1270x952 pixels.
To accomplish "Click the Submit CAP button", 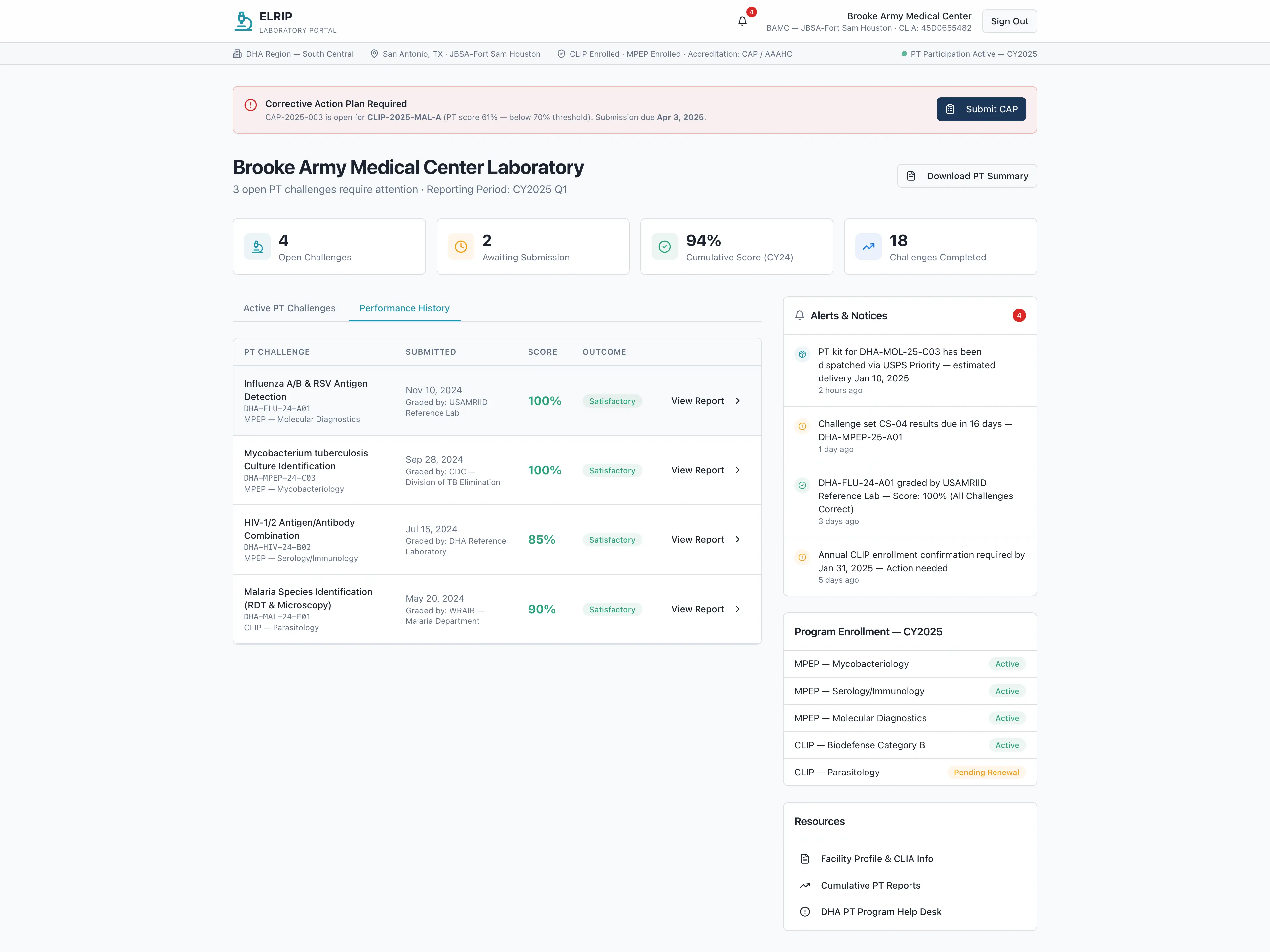I will (981, 109).
